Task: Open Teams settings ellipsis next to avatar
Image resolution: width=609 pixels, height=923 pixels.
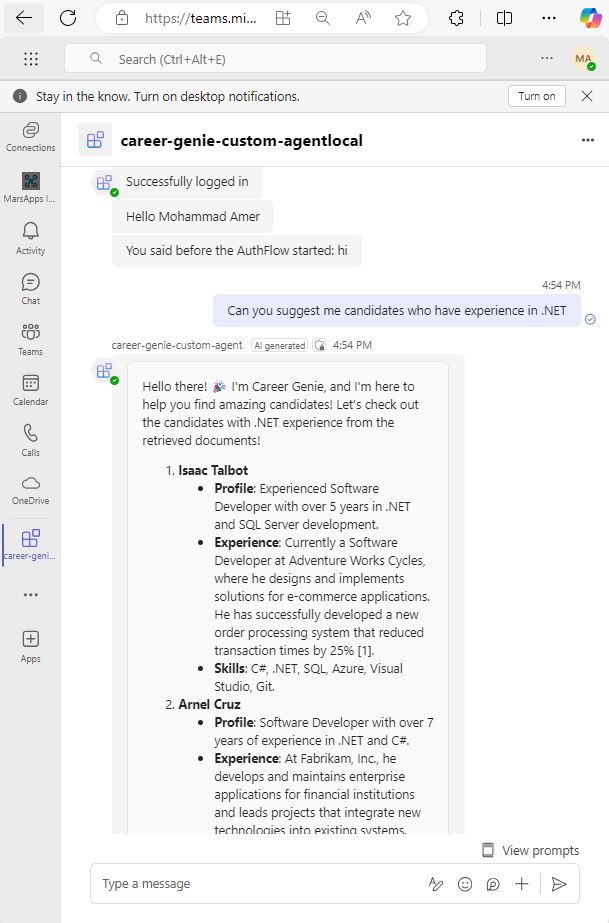Action: (x=547, y=58)
